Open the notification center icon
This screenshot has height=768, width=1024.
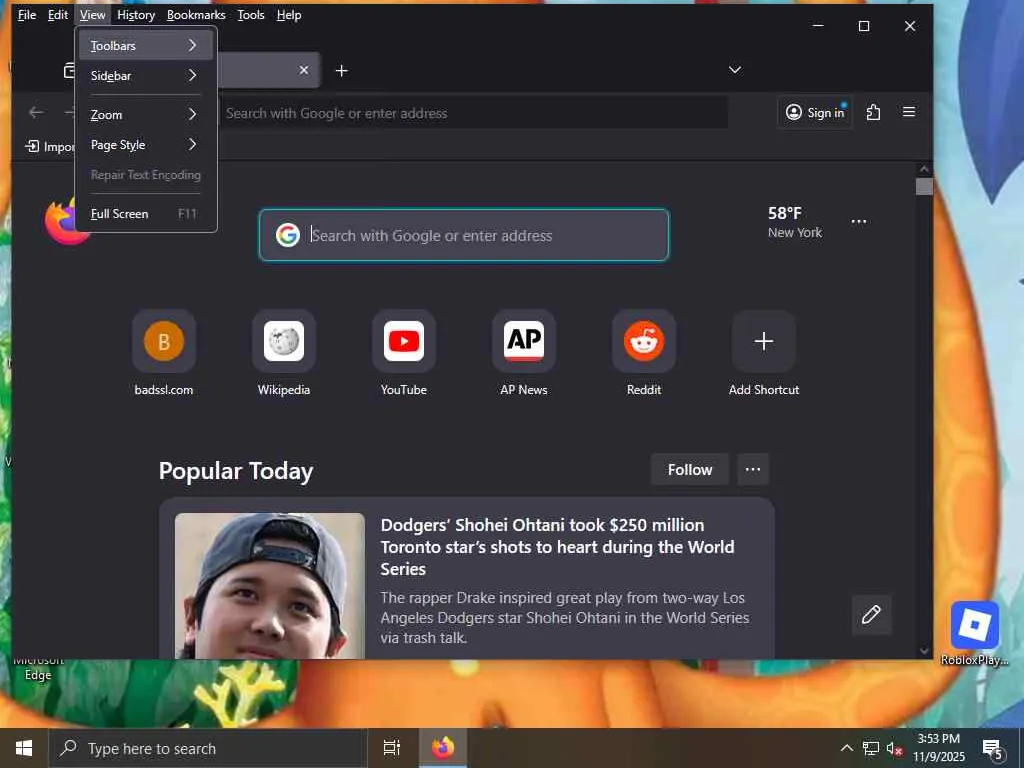click(992, 748)
